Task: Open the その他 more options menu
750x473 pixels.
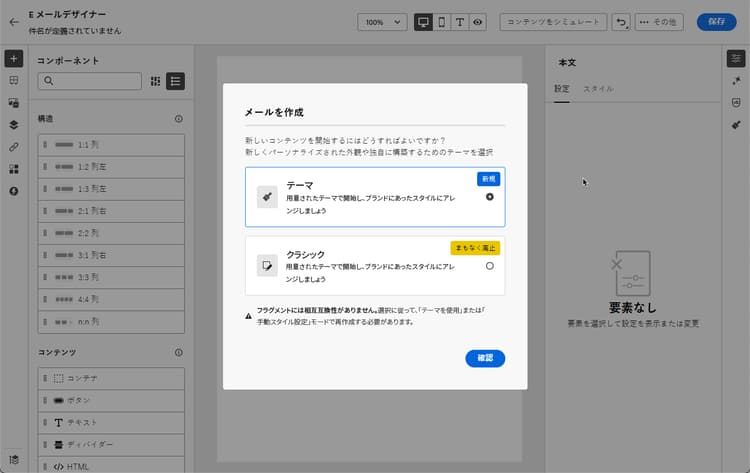Action: pyautogui.click(x=659, y=22)
